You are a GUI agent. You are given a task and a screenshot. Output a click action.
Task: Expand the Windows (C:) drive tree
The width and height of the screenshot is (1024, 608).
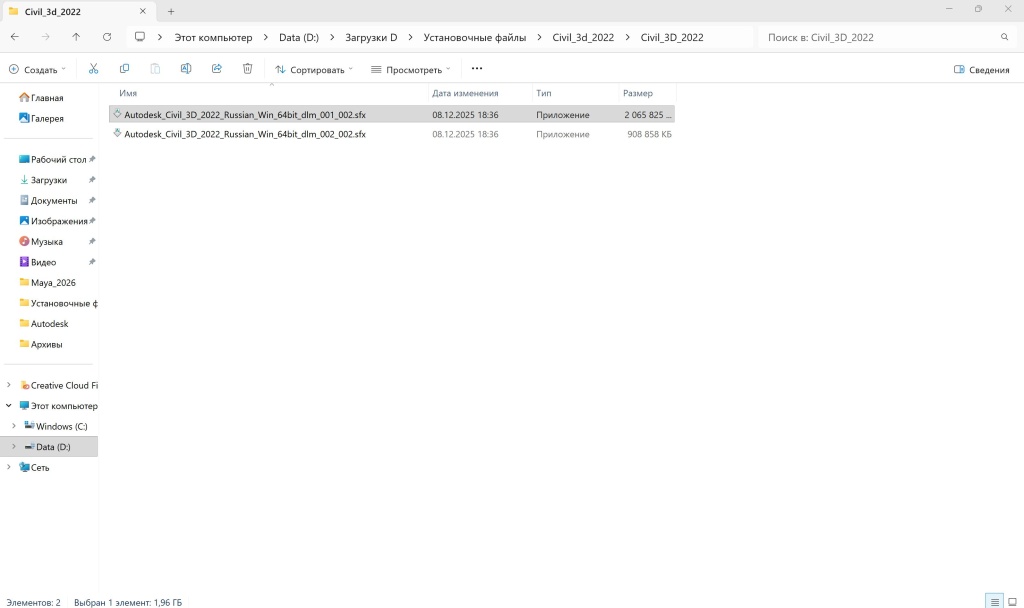[13, 426]
